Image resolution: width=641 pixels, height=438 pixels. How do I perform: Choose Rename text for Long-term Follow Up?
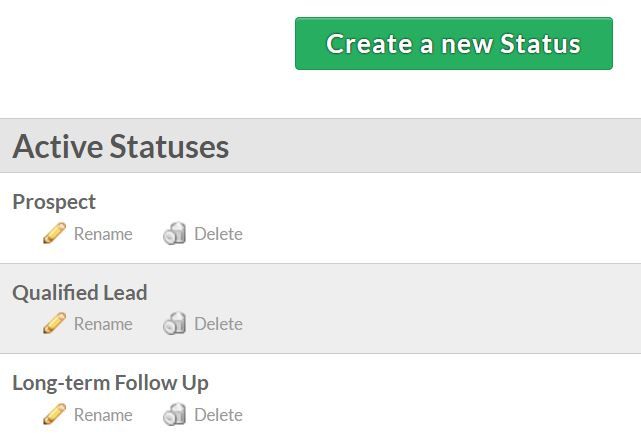pyautogui.click(x=103, y=415)
